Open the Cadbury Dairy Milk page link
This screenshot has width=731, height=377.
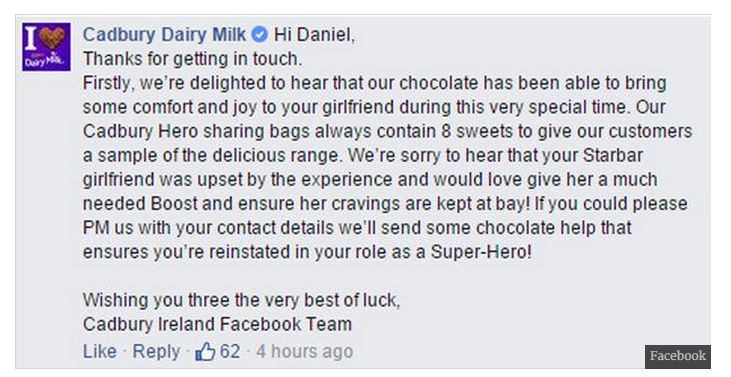164,34
